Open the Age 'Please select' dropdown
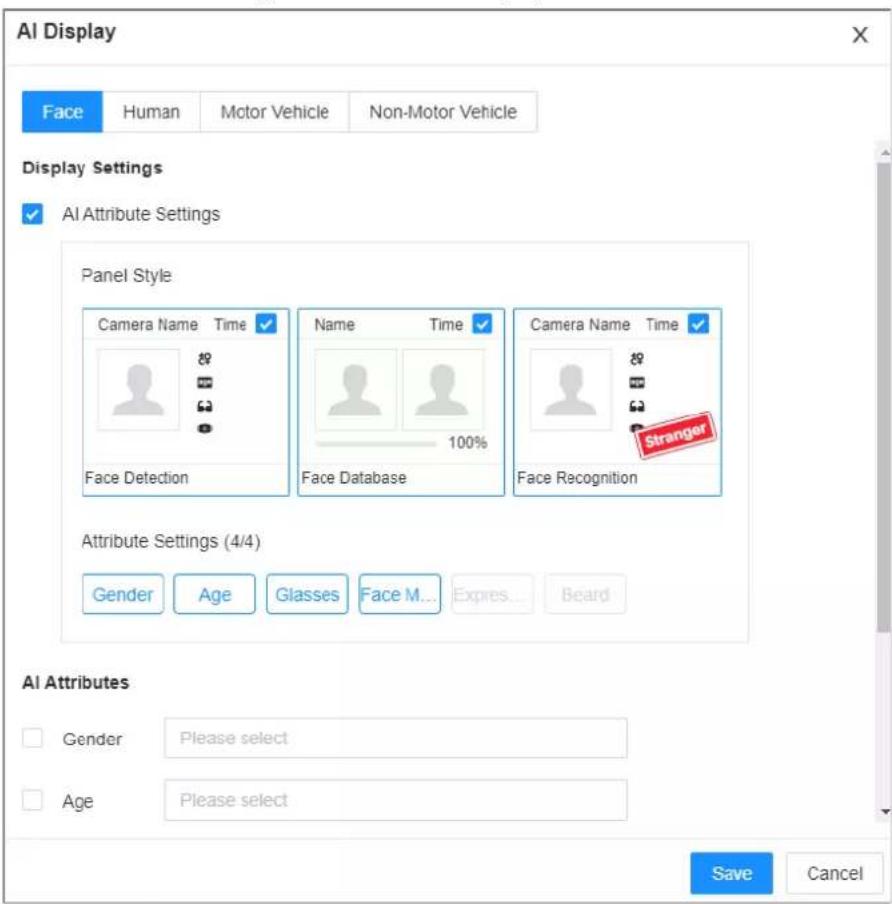This screenshot has height=904, width=892. tap(396, 800)
